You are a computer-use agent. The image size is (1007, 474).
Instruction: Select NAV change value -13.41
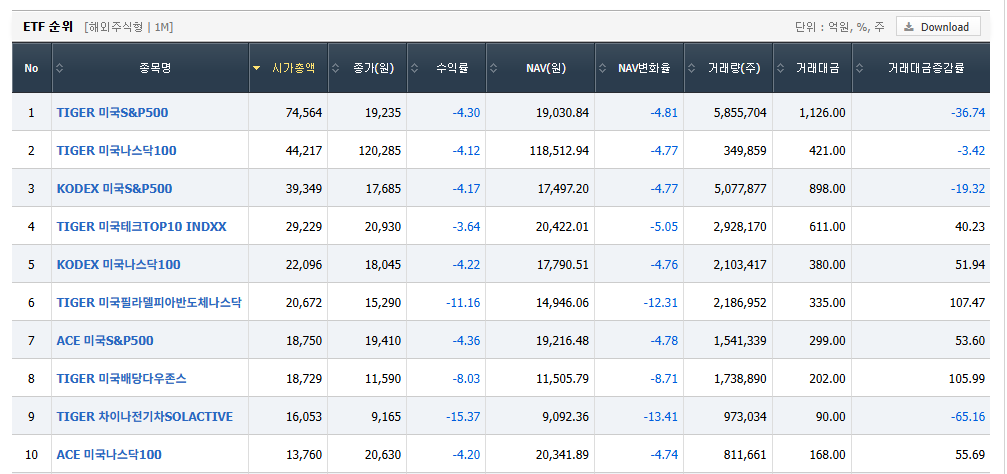[x=660, y=416]
